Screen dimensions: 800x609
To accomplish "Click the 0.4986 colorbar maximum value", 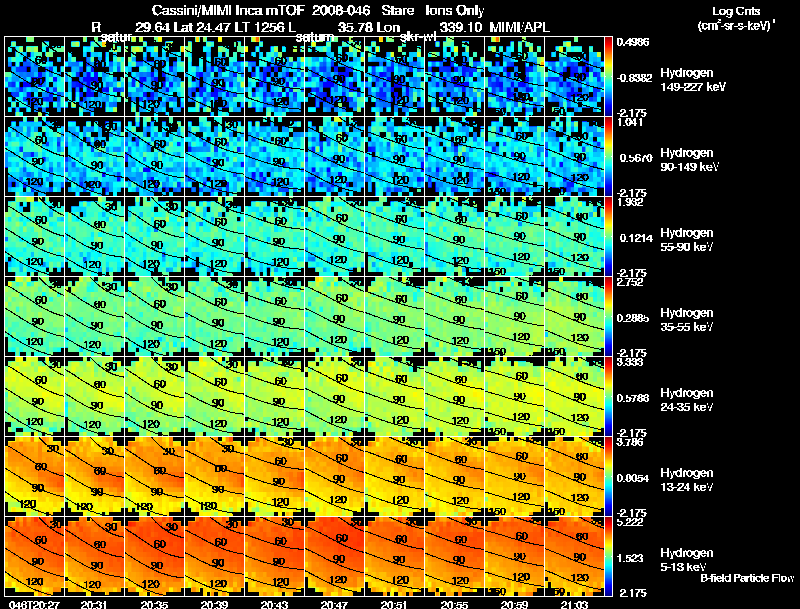I will 633,42.
